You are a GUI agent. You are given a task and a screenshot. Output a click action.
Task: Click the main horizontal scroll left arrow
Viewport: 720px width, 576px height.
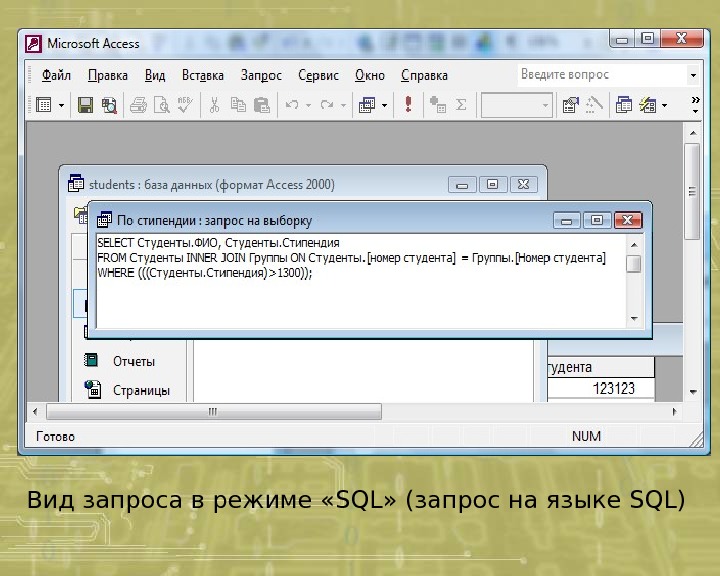click(35, 412)
